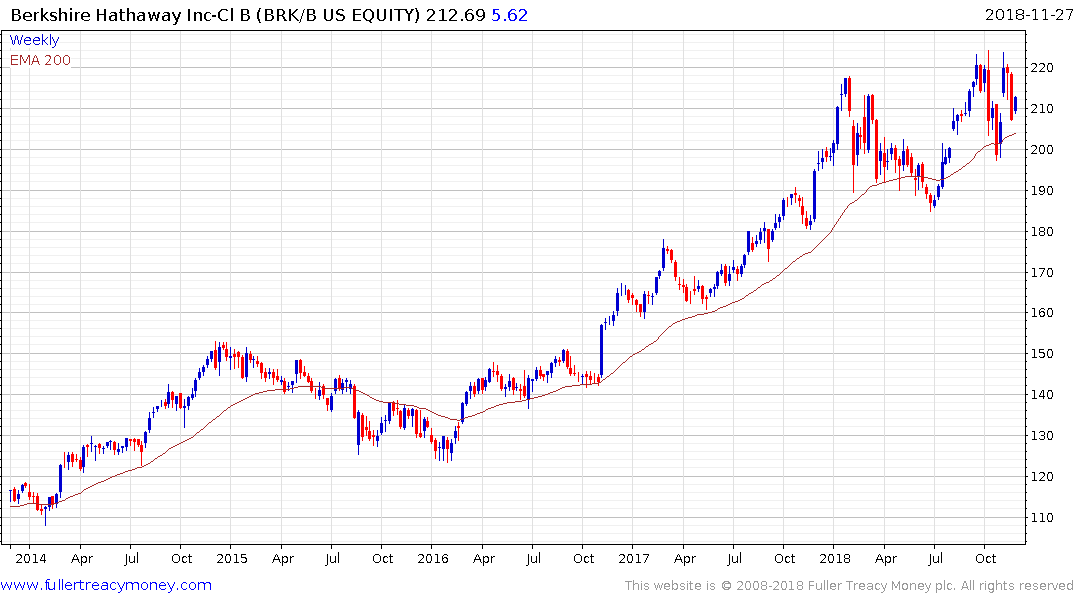This screenshot has height=600, width=1075.
Task: Select the chart date 2018-11-27
Action: point(1028,15)
